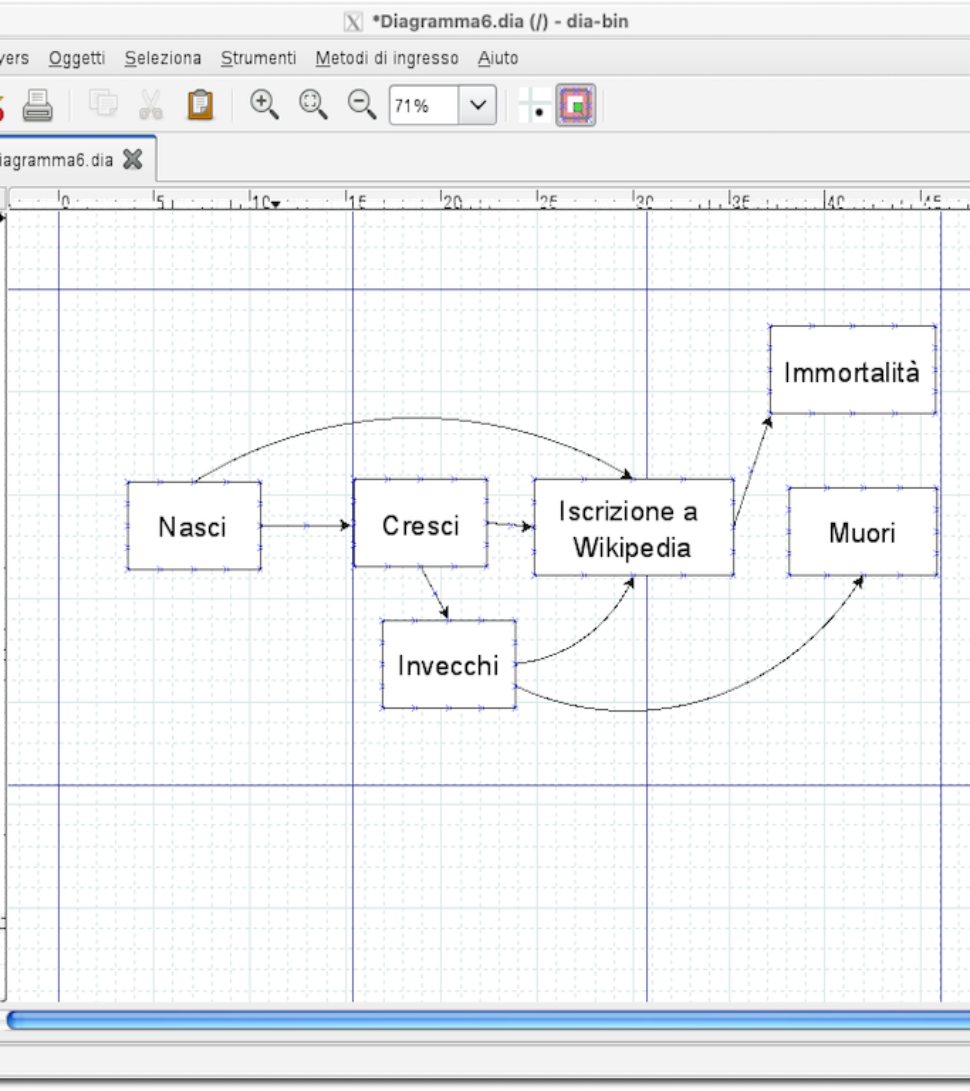Toggle object snapping button
The width and height of the screenshot is (970, 1091).
(576, 105)
